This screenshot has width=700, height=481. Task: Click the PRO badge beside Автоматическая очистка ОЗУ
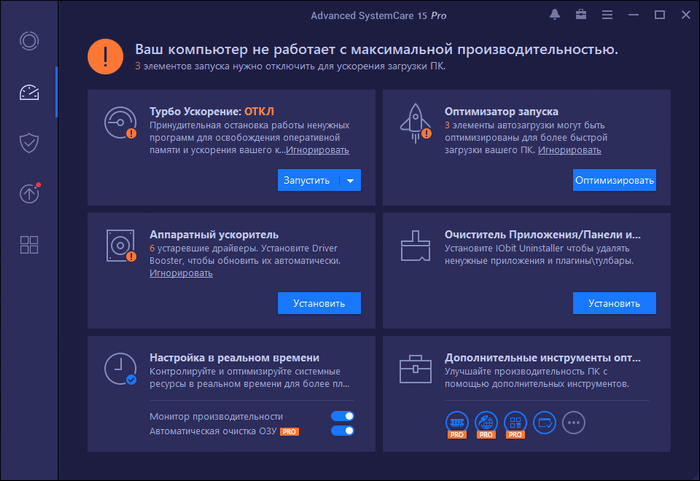pos(289,431)
